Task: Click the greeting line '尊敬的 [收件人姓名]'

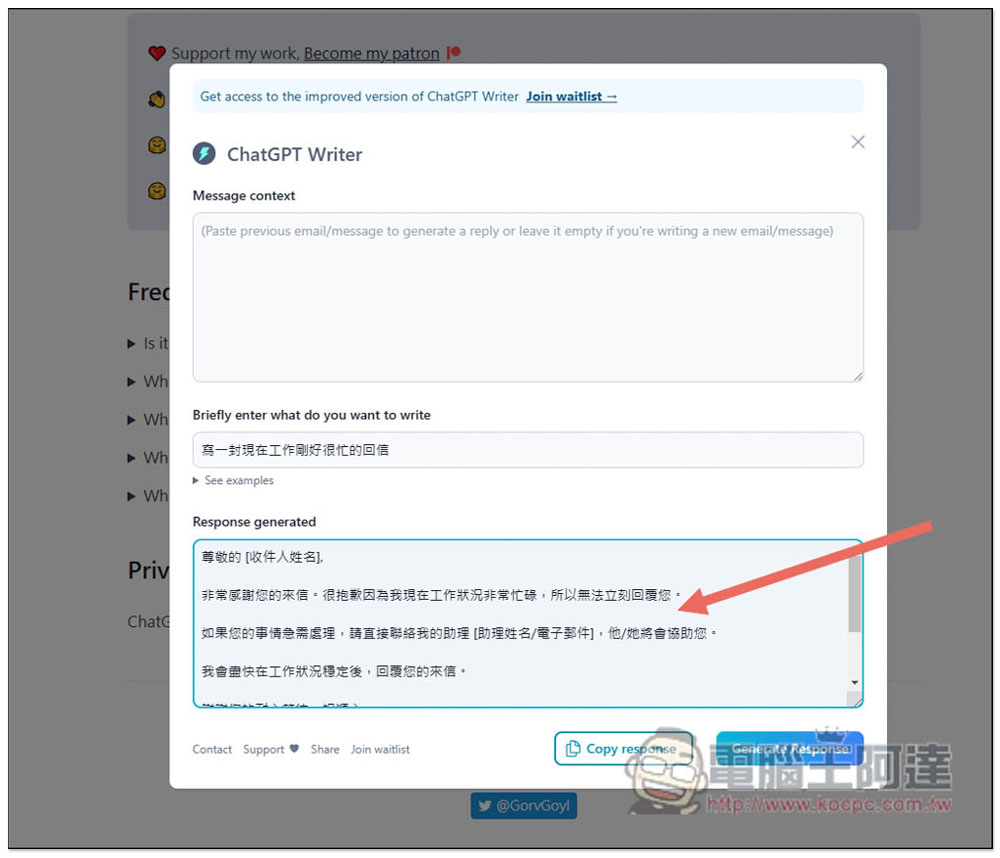Action: [x=262, y=557]
